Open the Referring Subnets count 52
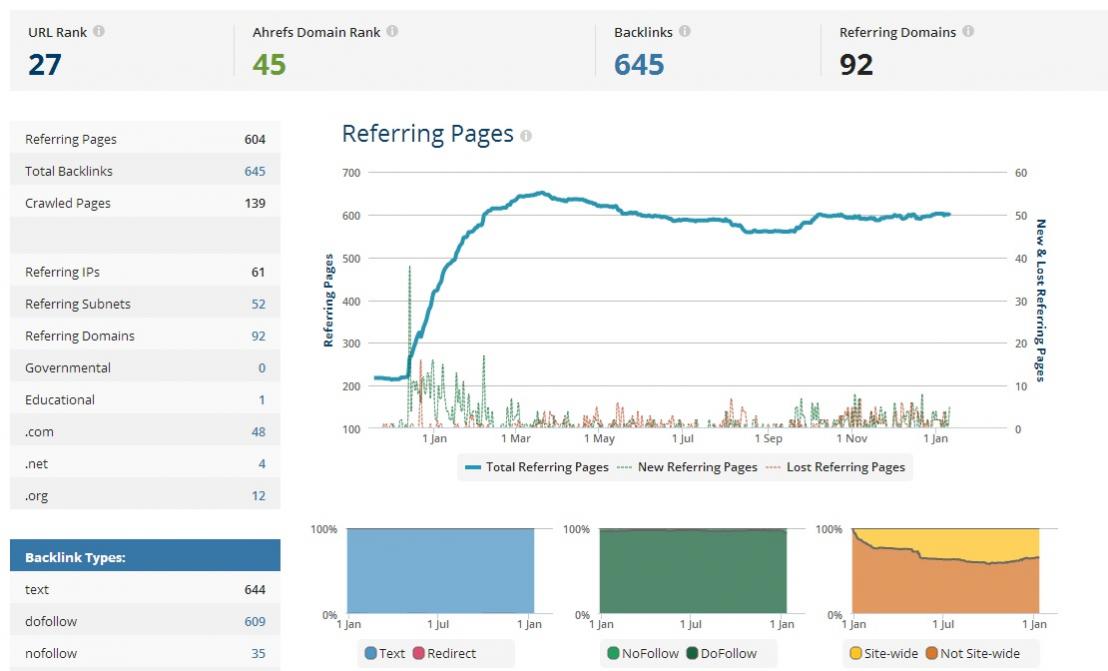The image size is (1108, 671). coord(258,304)
